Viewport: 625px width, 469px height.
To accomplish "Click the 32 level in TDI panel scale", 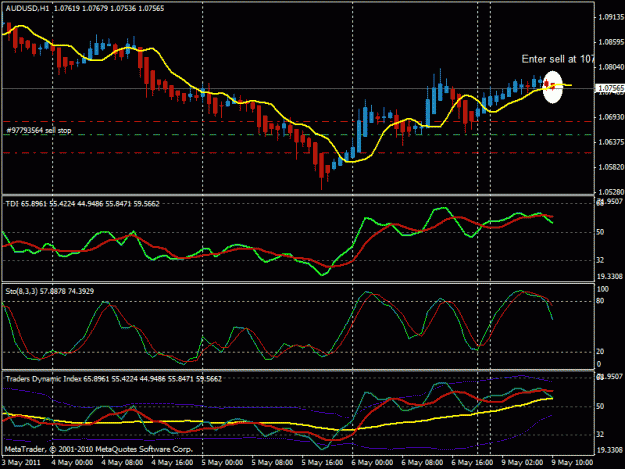I will [x=600, y=260].
